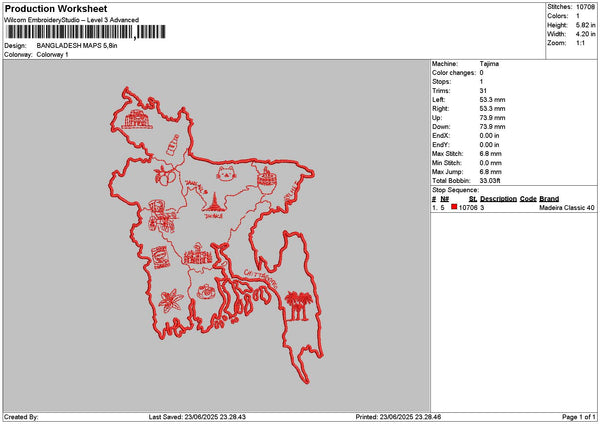This screenshot has width=600, height=424.
Task: Click the 'Madeira Classic 40' brand entry
Action: (x=567, y=207)
